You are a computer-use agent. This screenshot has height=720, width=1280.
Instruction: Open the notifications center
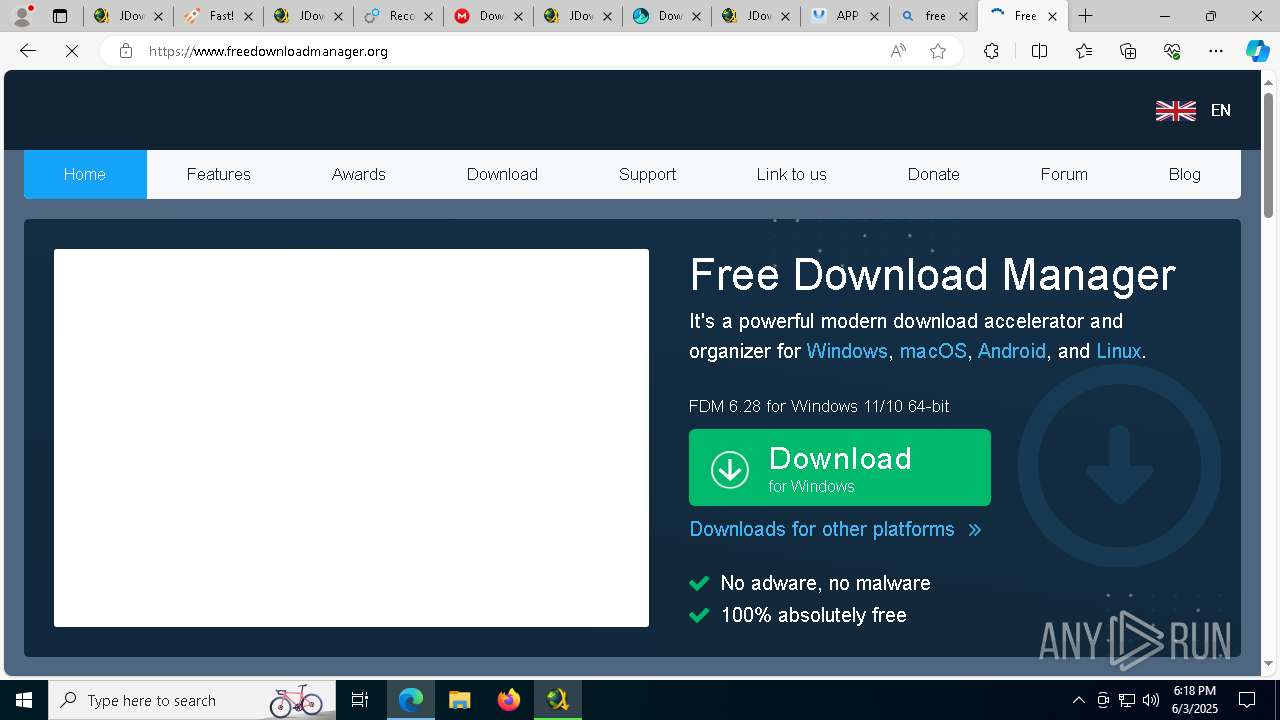[1247, 700]
